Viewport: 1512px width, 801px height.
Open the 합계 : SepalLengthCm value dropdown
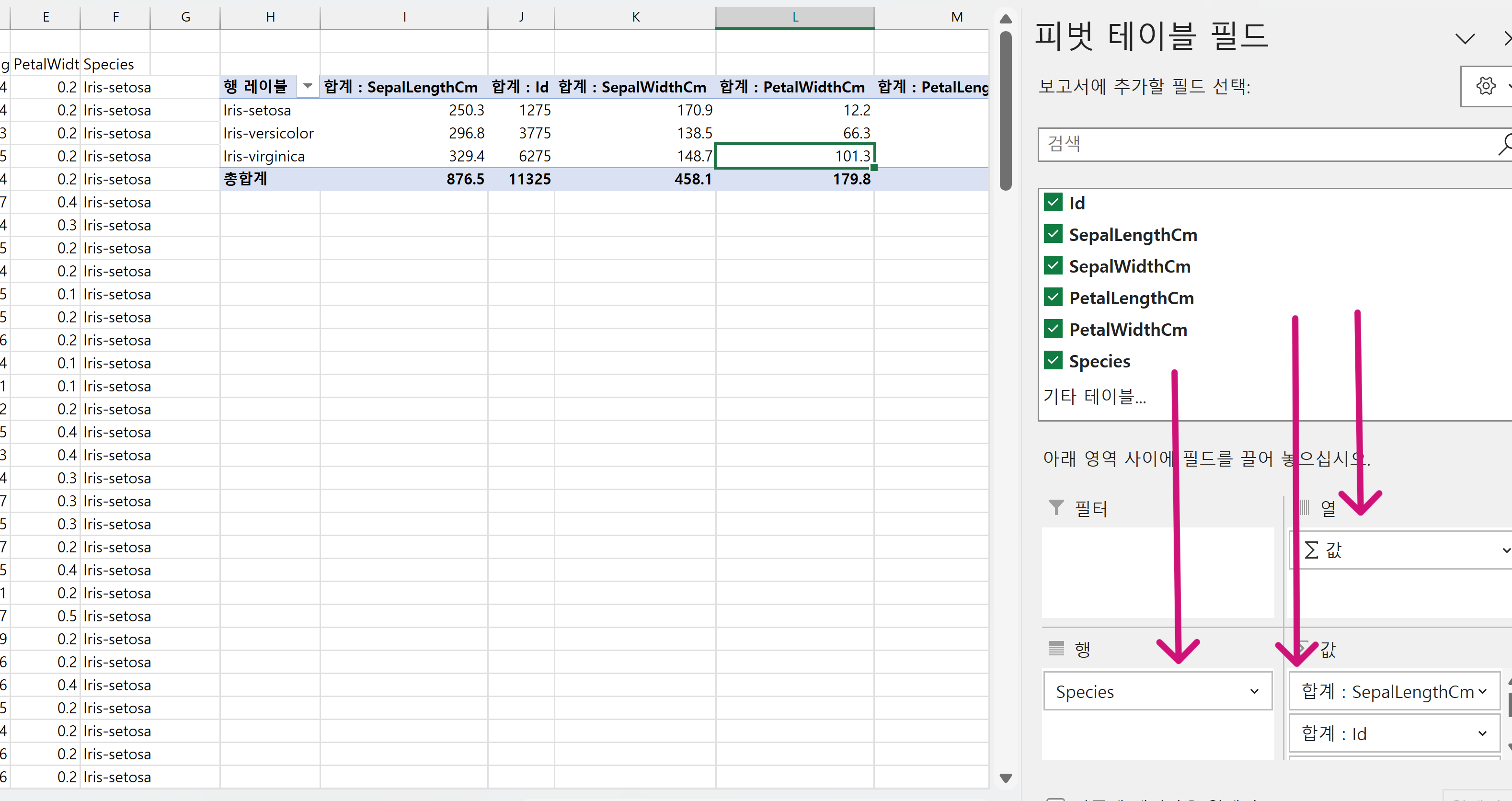pos(1482,691)
